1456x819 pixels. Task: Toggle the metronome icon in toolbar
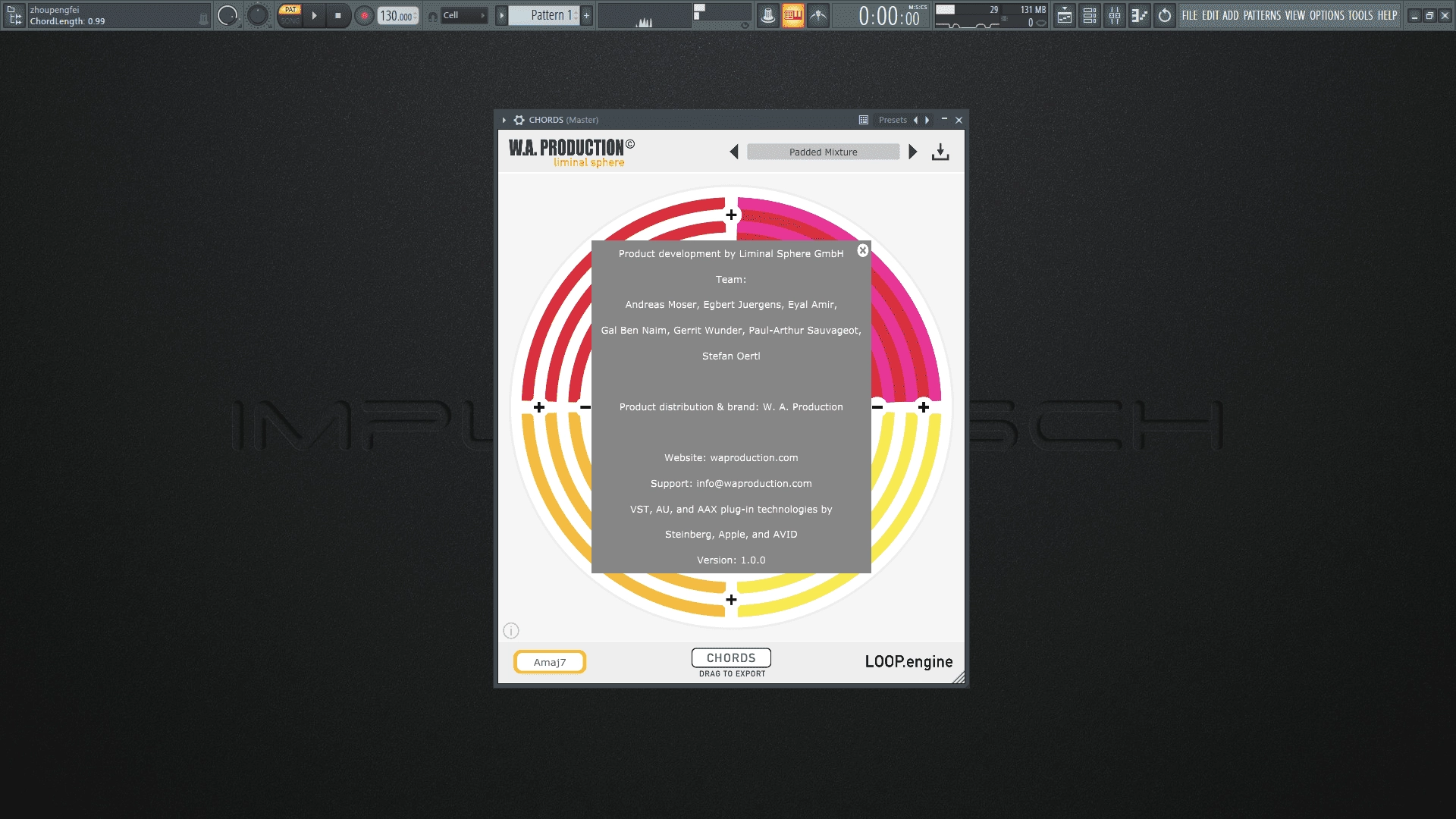tap(768, 15)
